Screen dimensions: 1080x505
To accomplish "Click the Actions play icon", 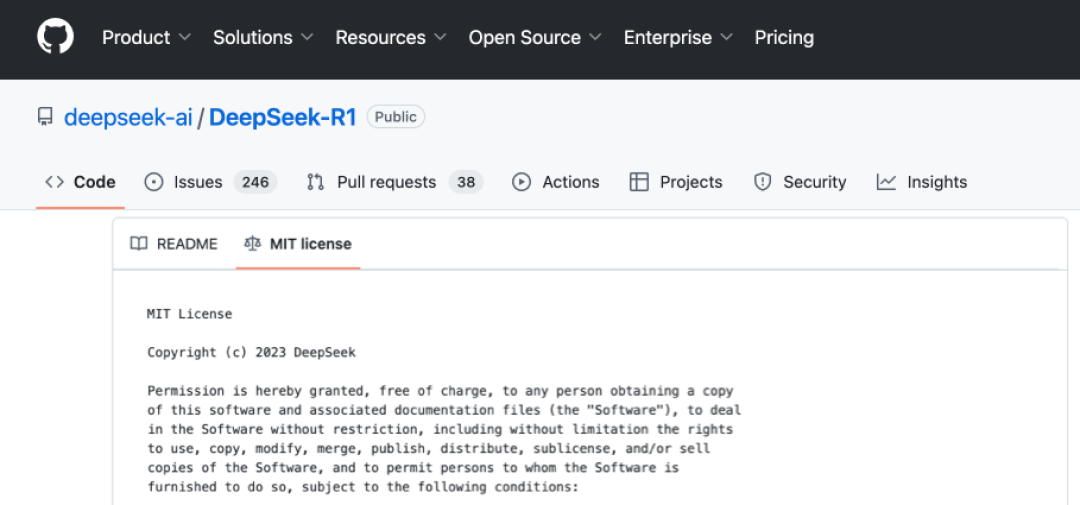I will point(521,182).
